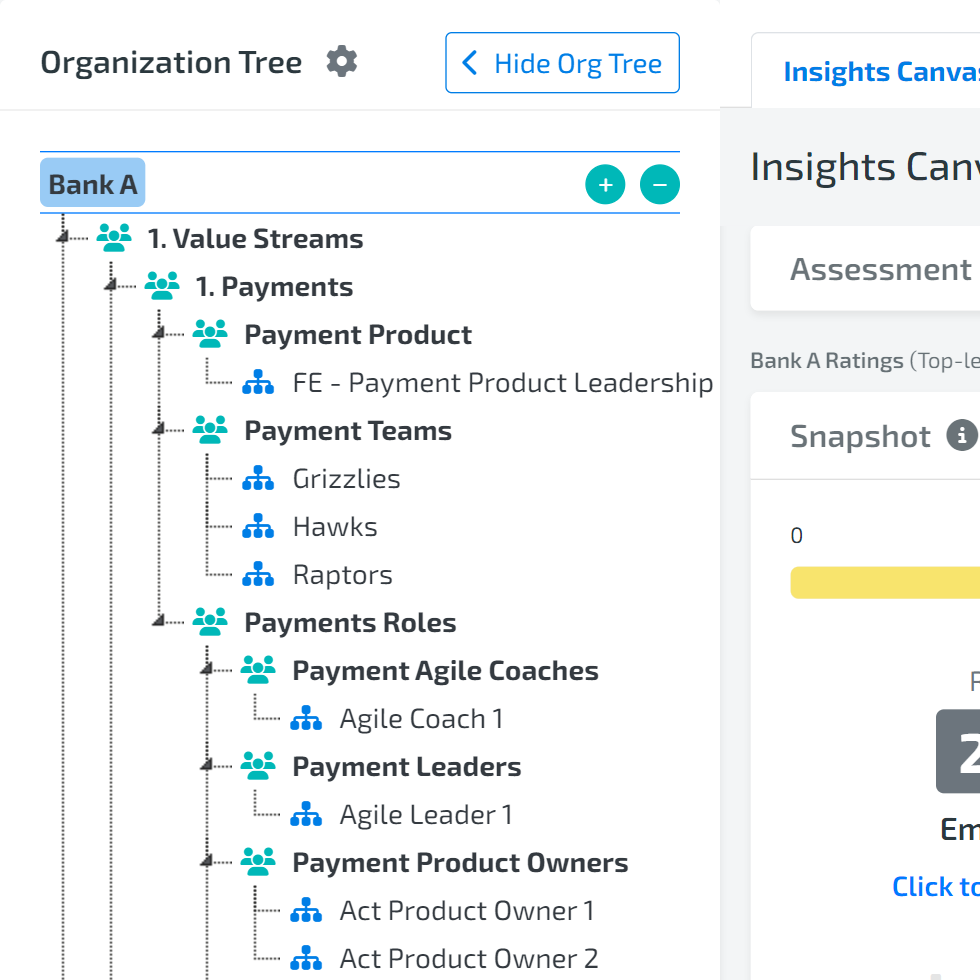Collapse the Payment Product branch arrow
Viewport: 980px width, 980px height.
point(160,333)
